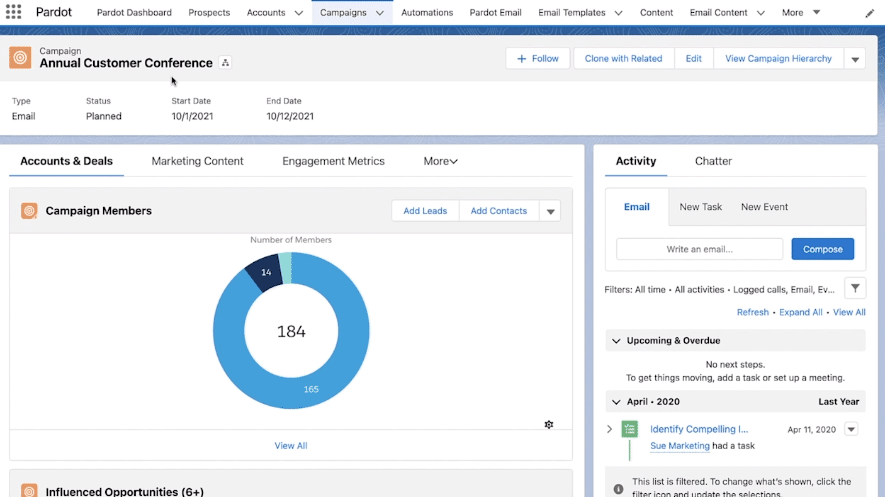This screenshot has width=885, height=497.
Task: Click the light teal chart segment
Action: [x=286, y=267]
